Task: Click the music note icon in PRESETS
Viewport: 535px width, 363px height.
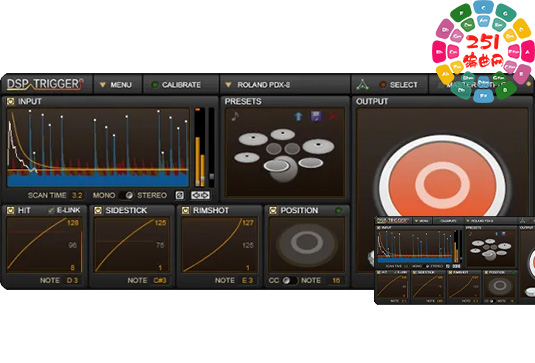Action: pyautogui.click(x=235, y=116)
